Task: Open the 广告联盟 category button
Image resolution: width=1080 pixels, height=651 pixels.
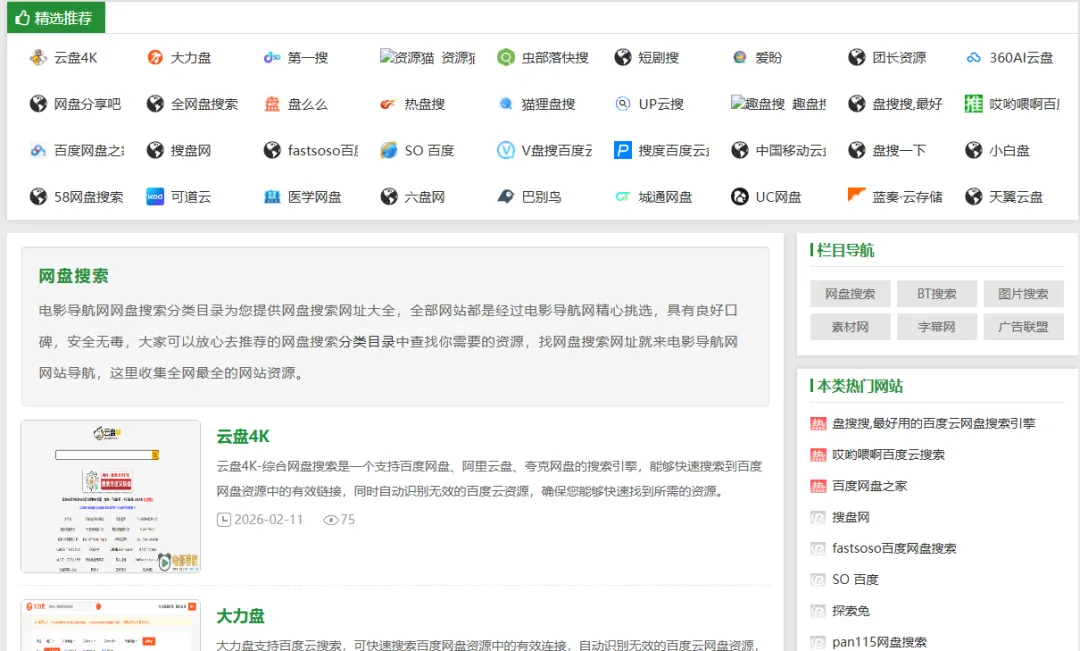Action: coord(1024,327)
